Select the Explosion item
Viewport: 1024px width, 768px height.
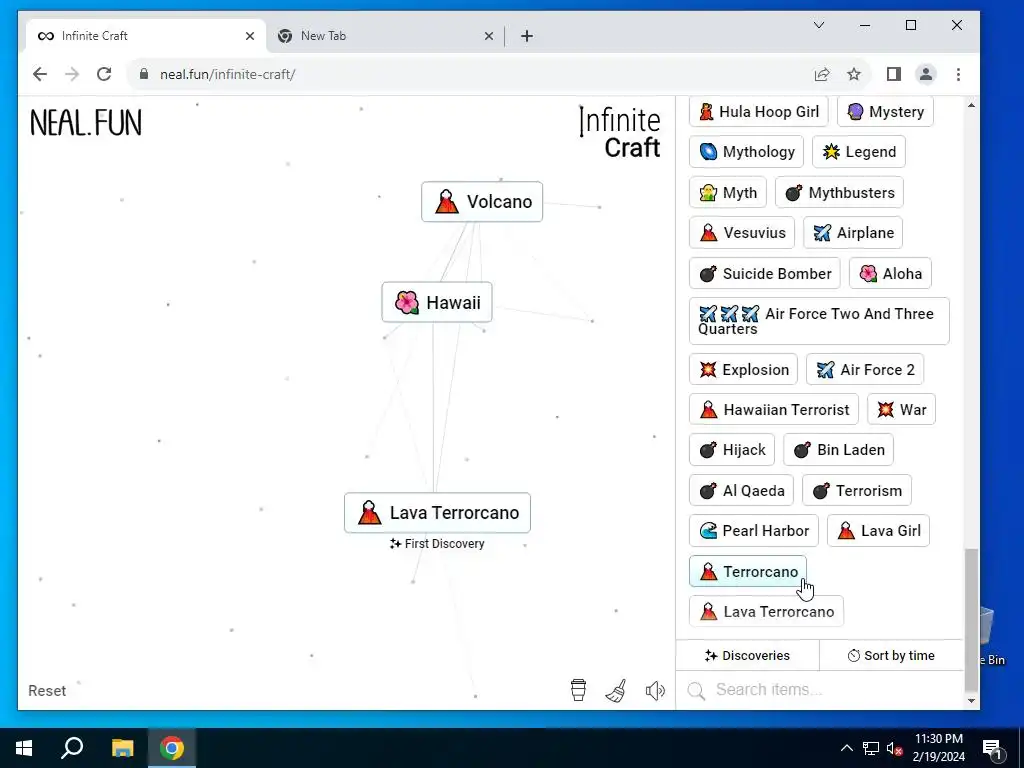tap(743, 370)
